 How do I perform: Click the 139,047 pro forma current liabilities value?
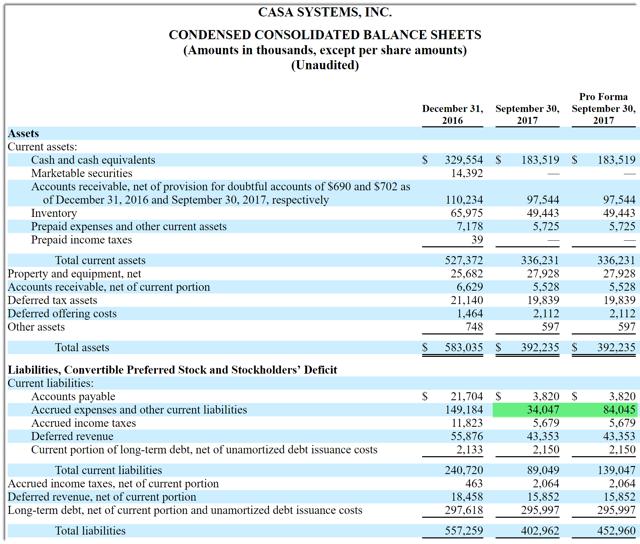tap(616, 471)
